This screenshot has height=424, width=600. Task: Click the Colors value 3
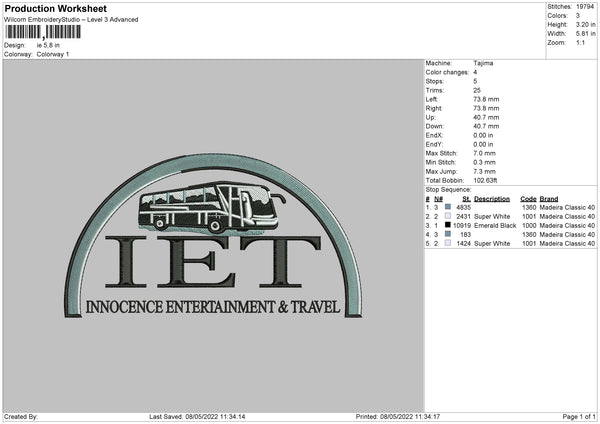coord(578,16)
